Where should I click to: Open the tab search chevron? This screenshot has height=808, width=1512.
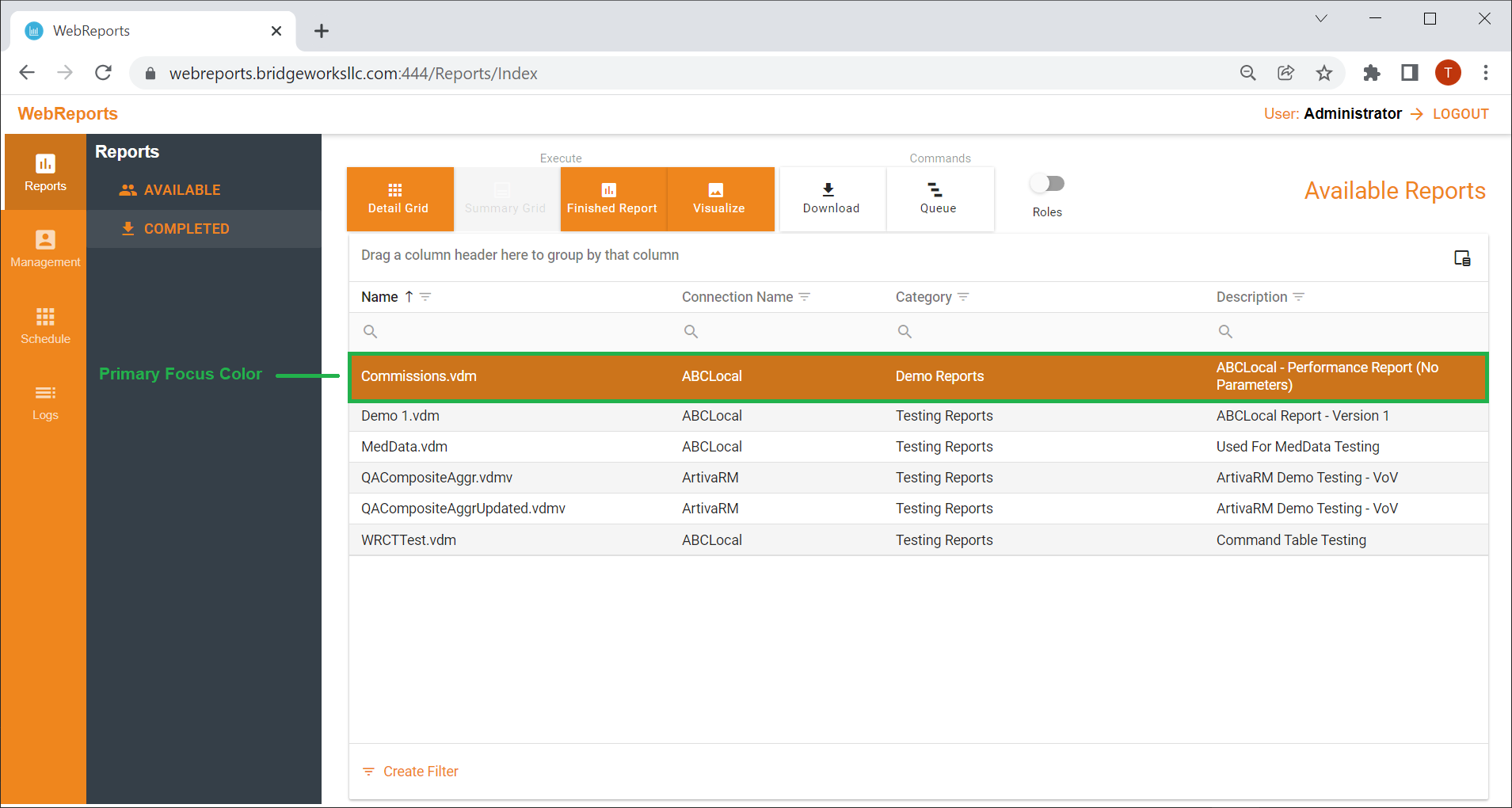[1321, 19]
